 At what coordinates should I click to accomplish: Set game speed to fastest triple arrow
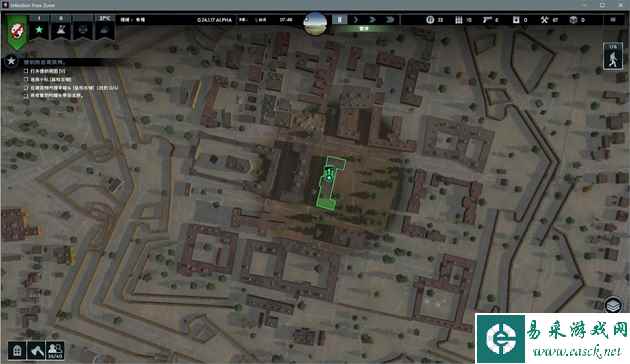[389, 19]
